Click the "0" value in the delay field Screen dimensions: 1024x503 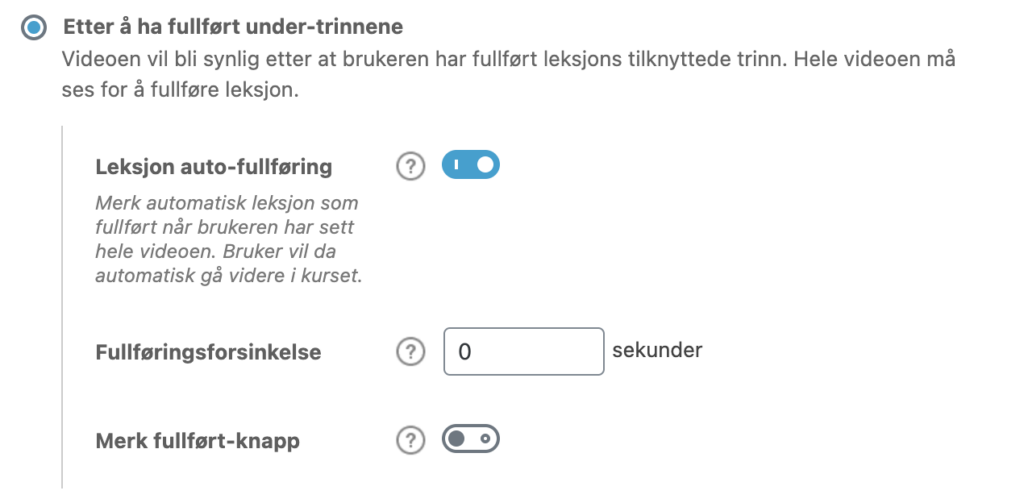(x=464, y=352)
